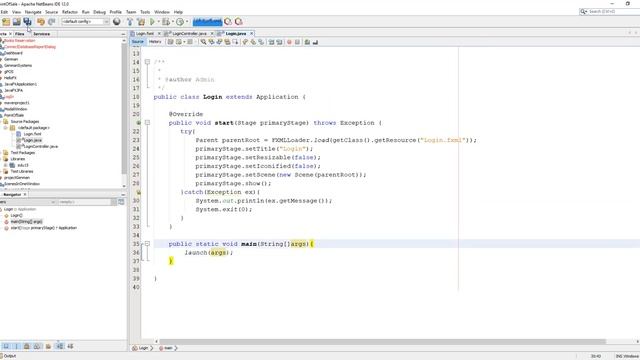The image size is (640, 360).
Task: Click the Debug Project icon
Action: [166, 22]
